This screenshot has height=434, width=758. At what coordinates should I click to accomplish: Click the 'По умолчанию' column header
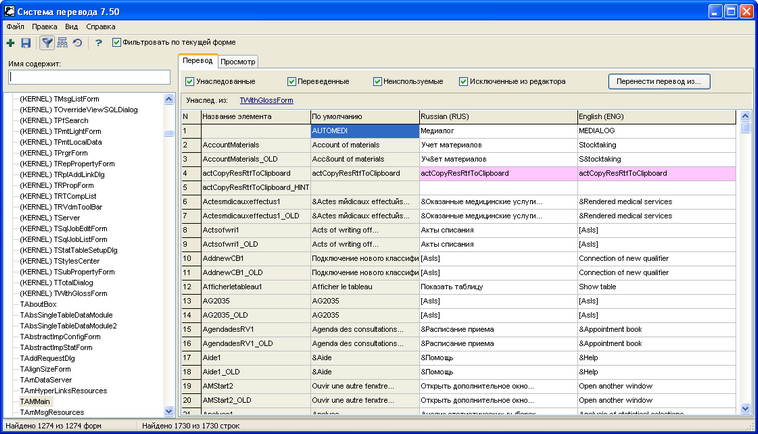coord(364,116)
